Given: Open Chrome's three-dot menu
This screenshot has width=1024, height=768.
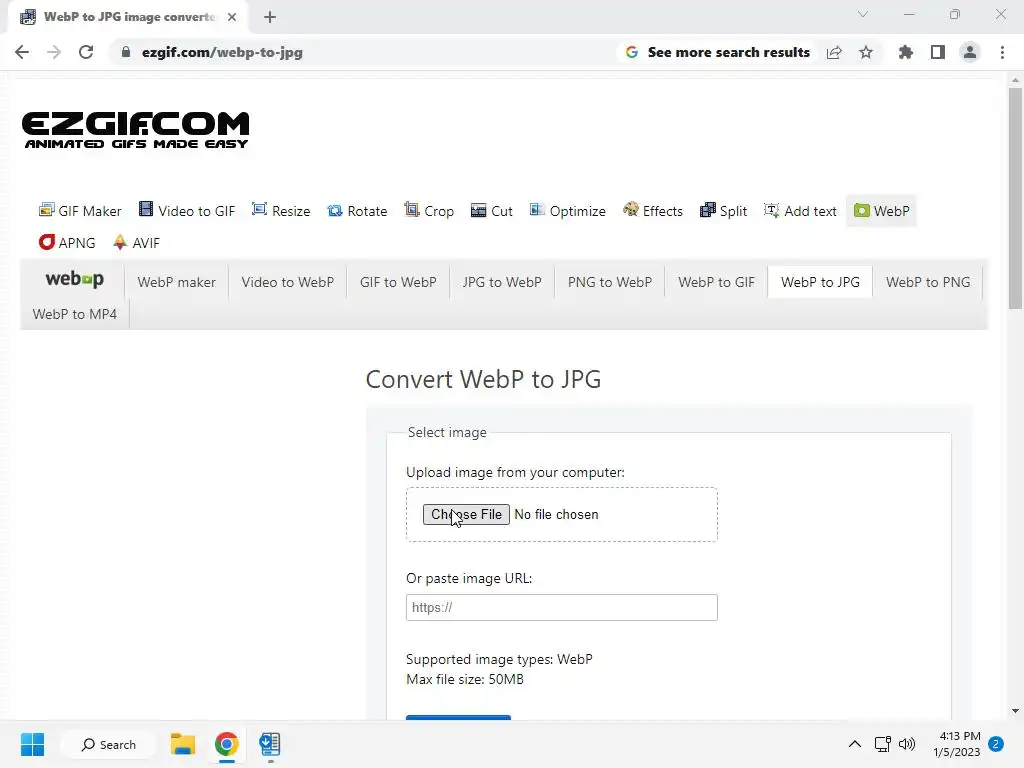Looking at the screenshot, I should coord(1002,52).
